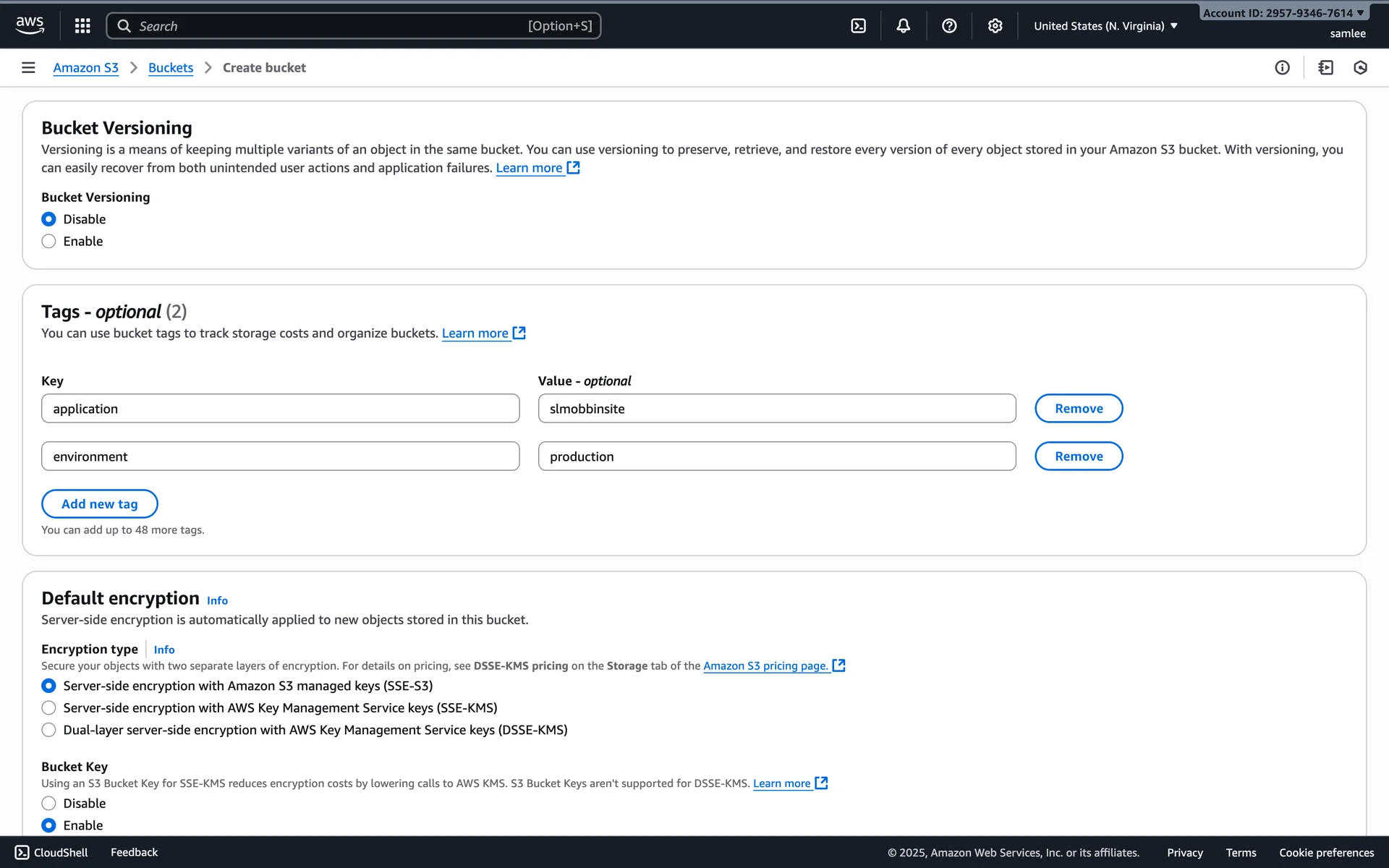Click the application tag key field
This screenshot has height=868, width=1389.
point(280,409)
